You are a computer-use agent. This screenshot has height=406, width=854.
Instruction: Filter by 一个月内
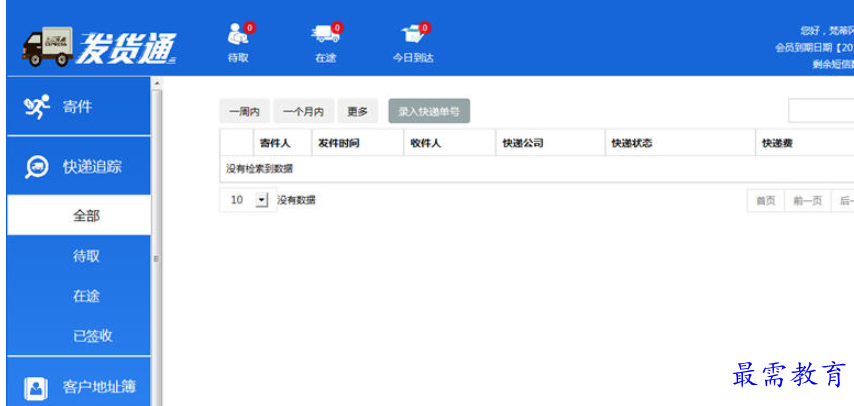(303, 112)
